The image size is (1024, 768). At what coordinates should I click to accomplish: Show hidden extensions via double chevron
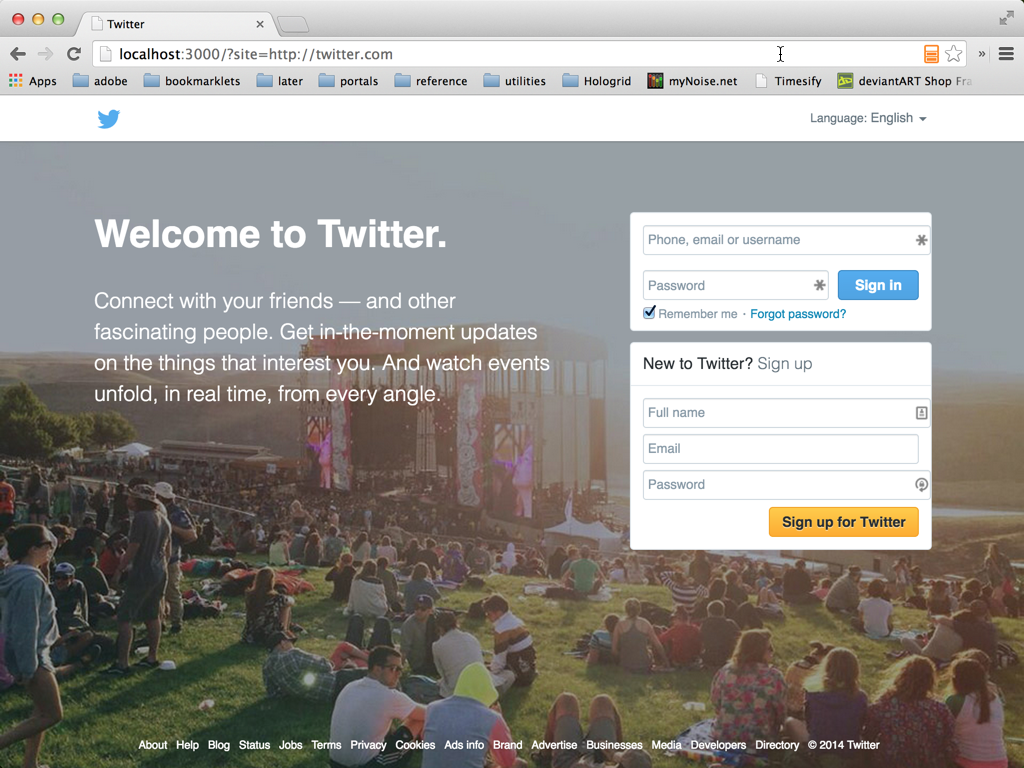(982, 54)
